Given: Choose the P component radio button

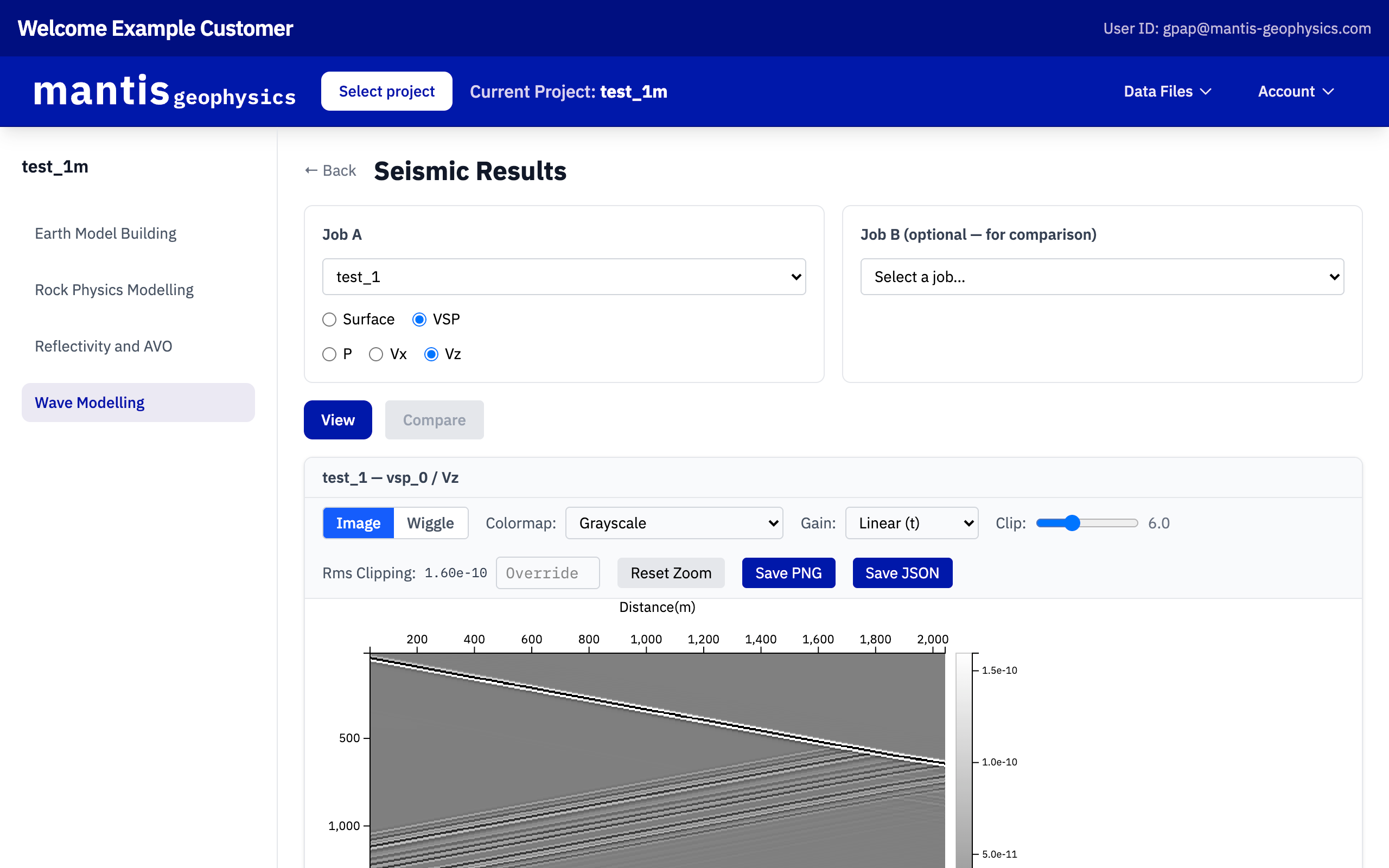Looking at the screenshot, I should 329,354.
